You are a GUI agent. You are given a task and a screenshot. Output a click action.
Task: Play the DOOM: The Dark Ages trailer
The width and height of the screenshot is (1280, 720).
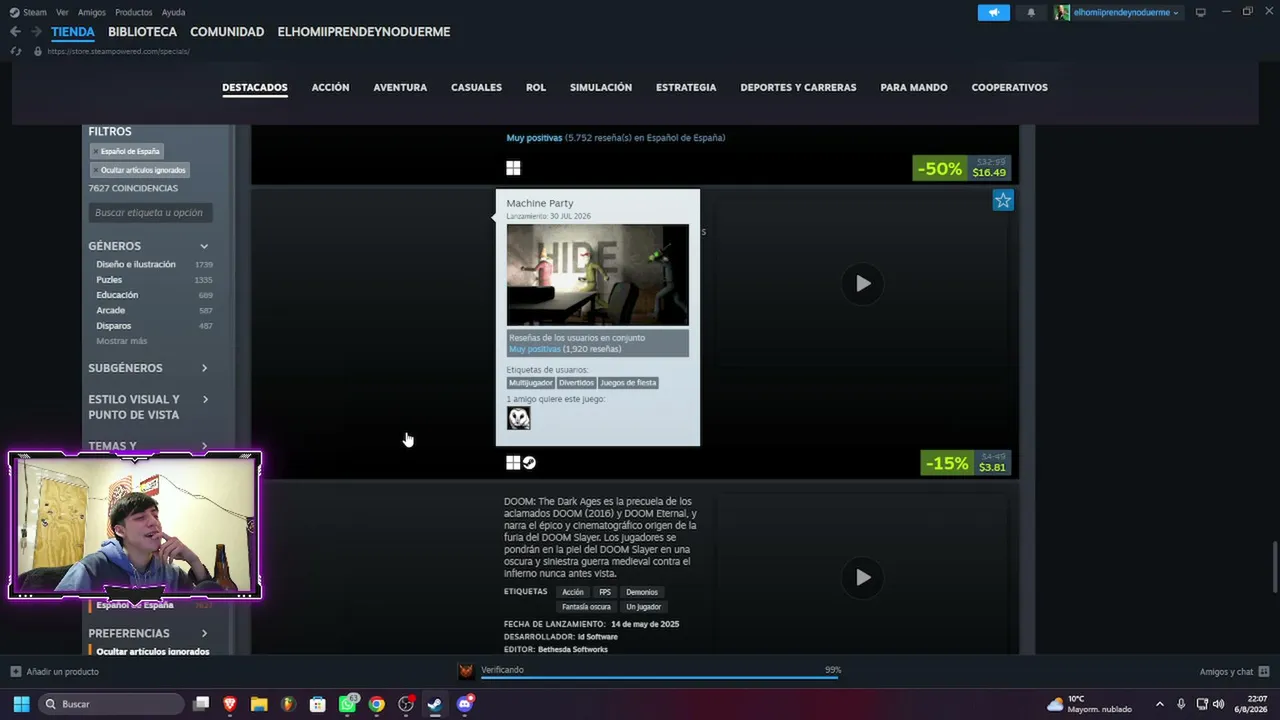coord(862,577)
